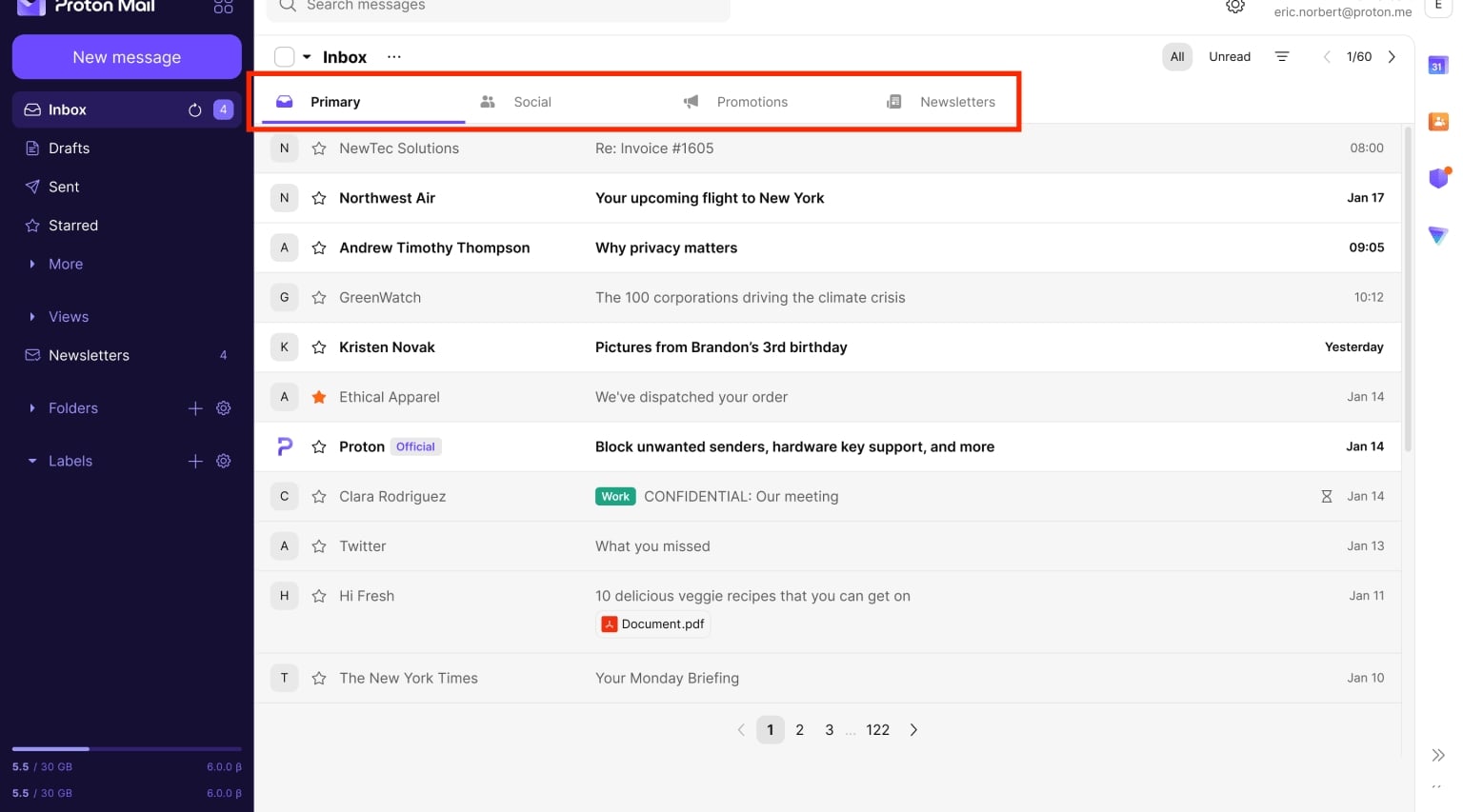
Task: Star the Andrew Timothy Thompson email
Action: coord(319,248)
